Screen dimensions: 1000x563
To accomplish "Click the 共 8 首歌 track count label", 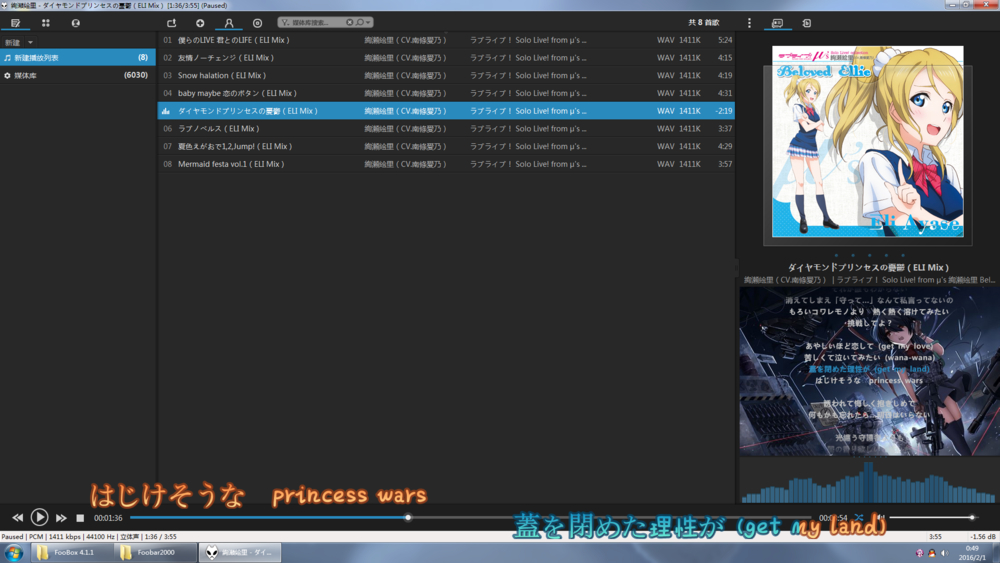I will [703, 22].
